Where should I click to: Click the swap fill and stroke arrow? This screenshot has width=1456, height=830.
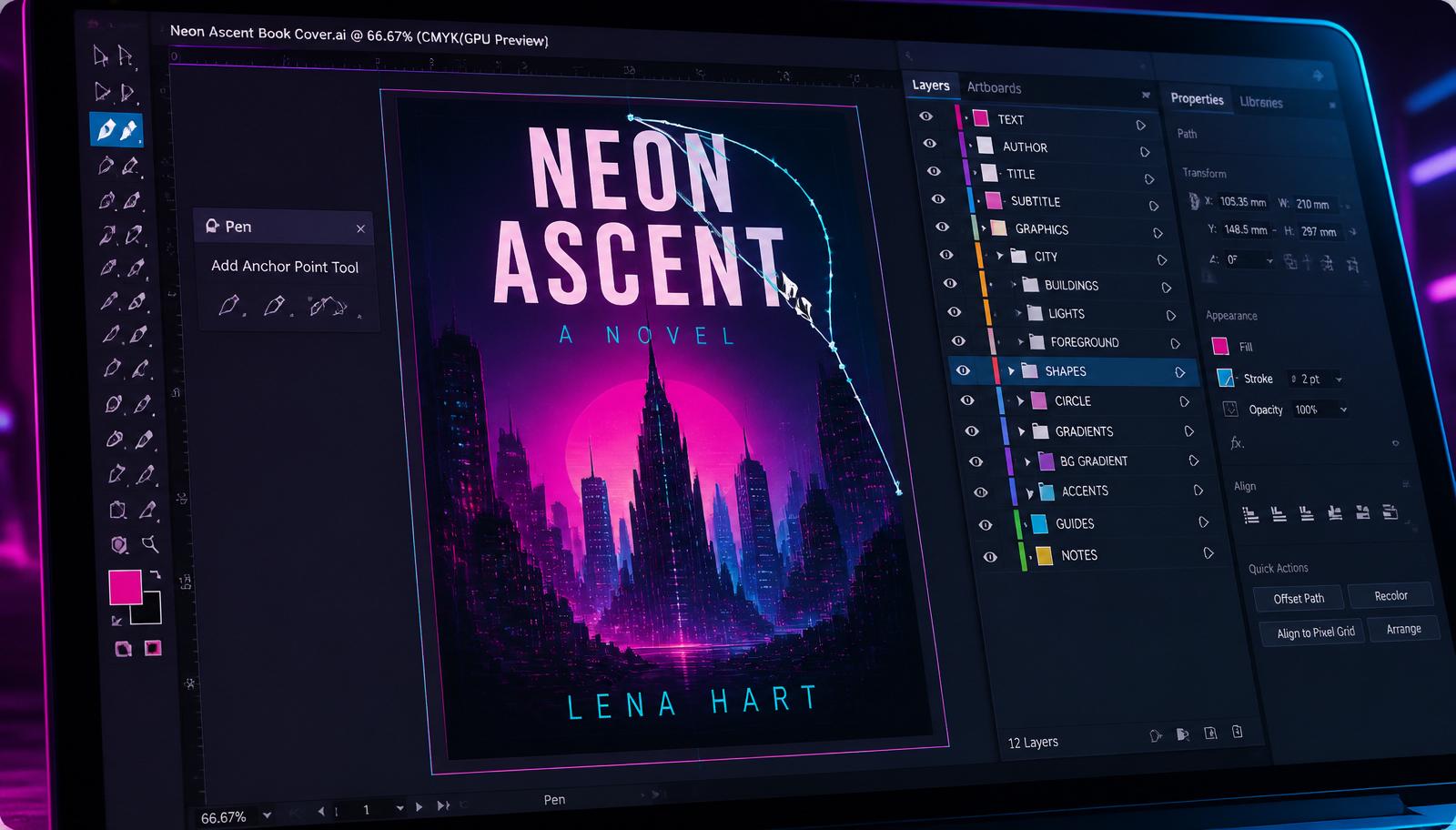pos(155,574)
